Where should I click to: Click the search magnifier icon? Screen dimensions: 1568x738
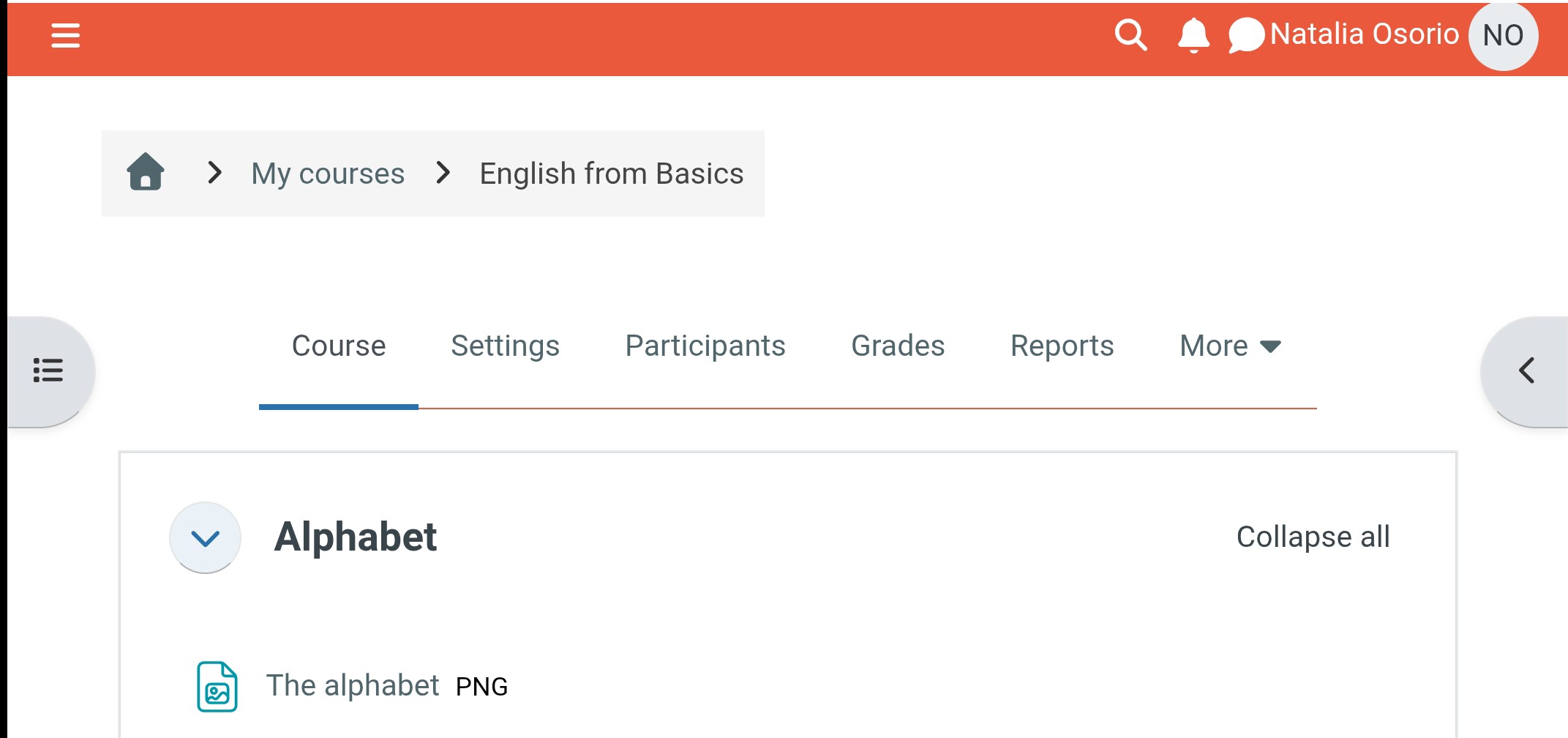1130,35
